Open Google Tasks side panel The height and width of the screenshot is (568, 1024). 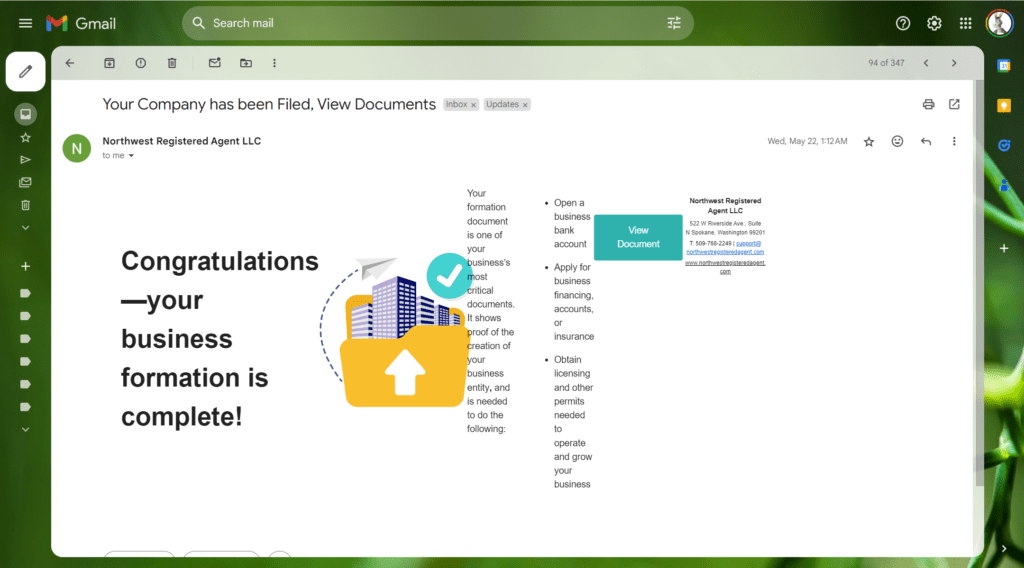[x=1004, y=146]
